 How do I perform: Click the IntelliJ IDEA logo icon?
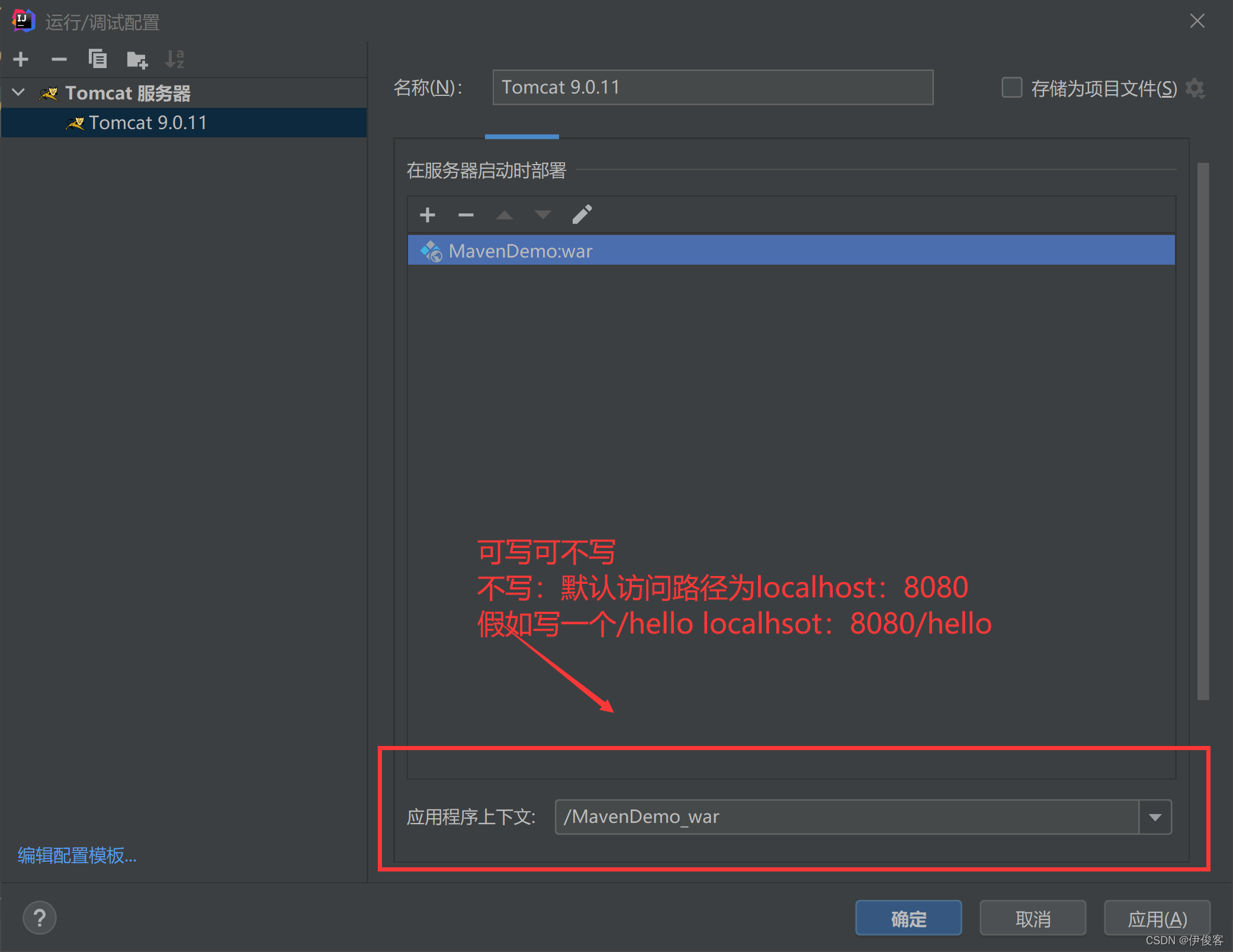(24, 21)
